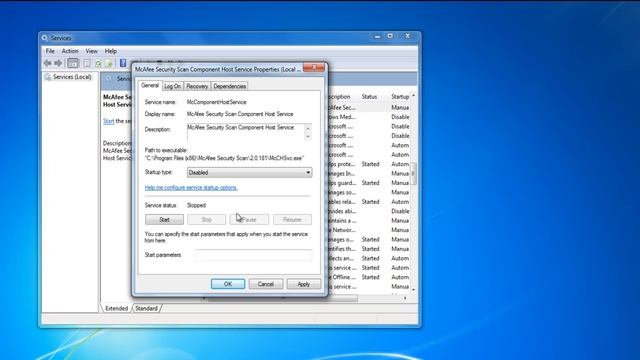Select the 'e Networ...' service row
This screenshot has height=360, width=640.
(x=369, y=230)
